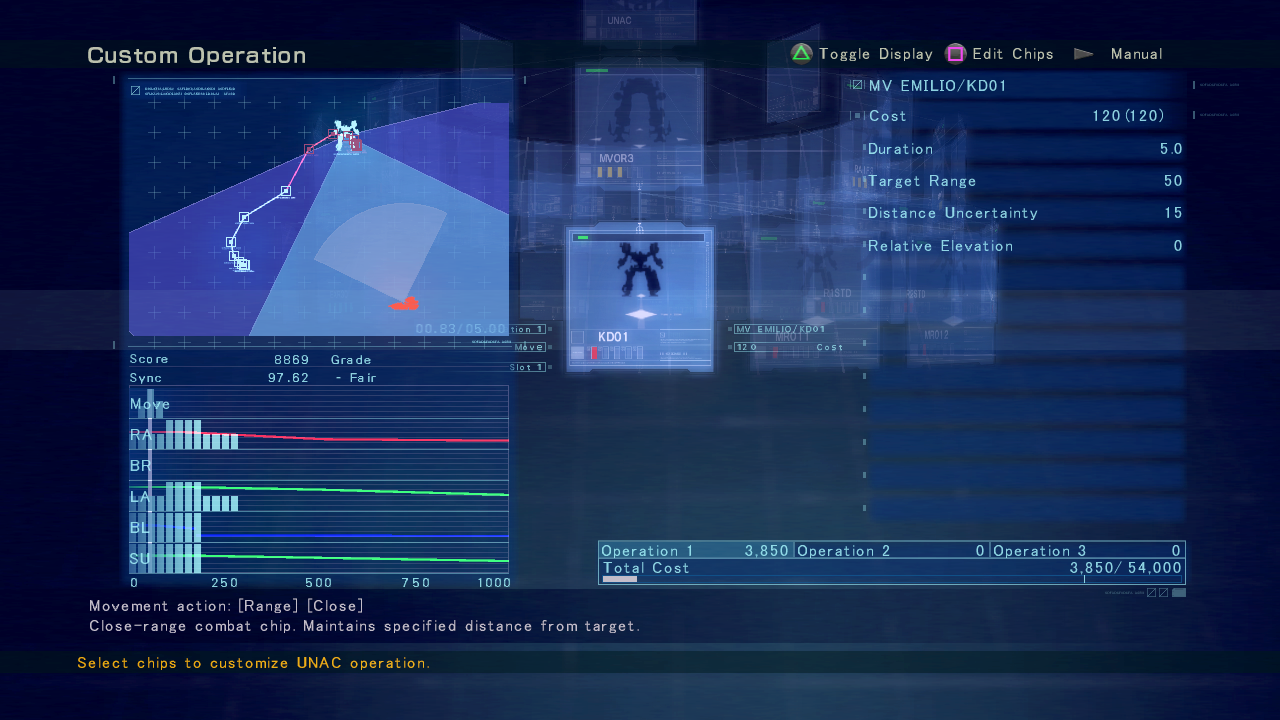Toggle the checkbox beside MV EMILIO/KD01 title

857,86
